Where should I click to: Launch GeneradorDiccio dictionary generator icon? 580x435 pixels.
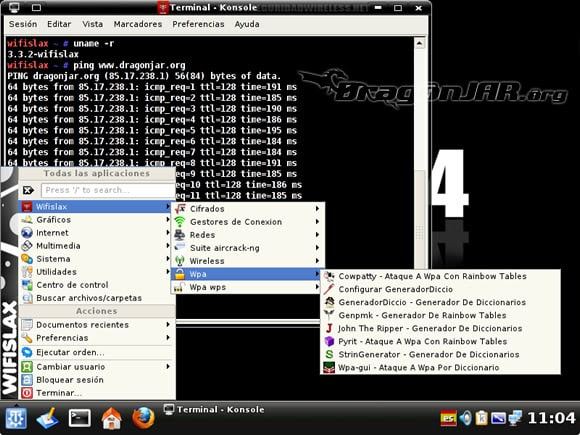(x=329, y=302)
